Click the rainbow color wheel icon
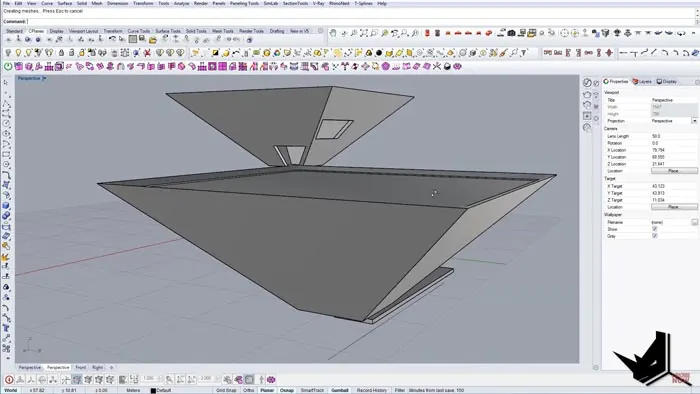The height and width of the screenshot is (394, 700). pos(276,53)
